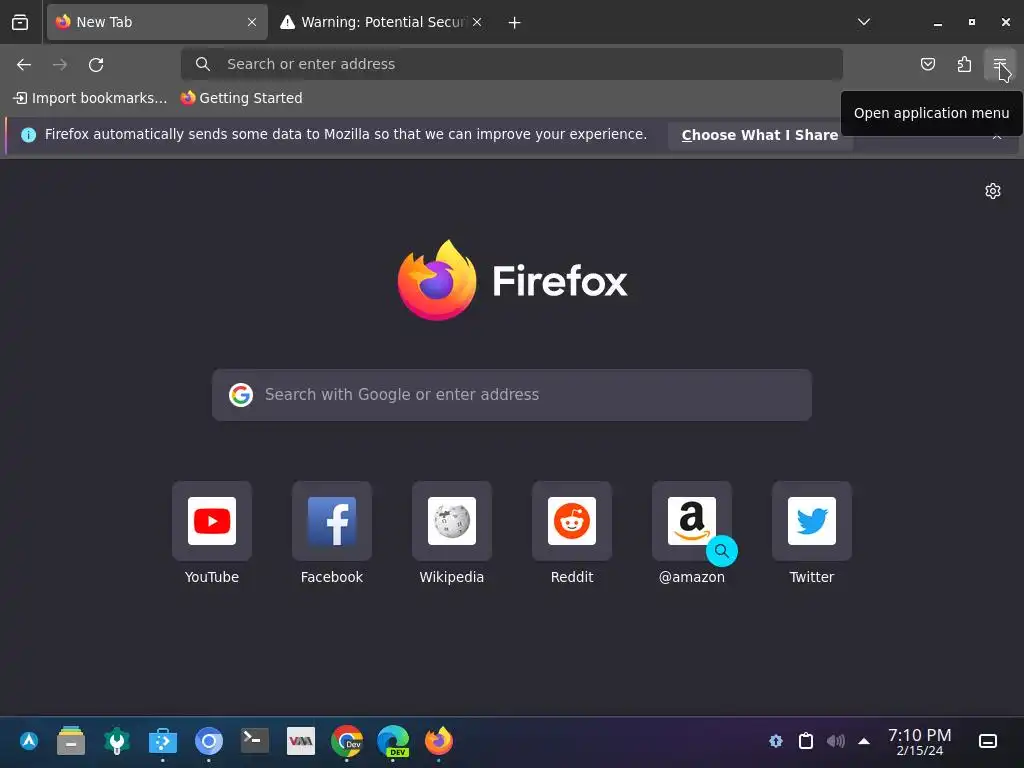Viewport: 1024px width, 768px height.
Task: Open file manager from taskbar
Action: 71,741
